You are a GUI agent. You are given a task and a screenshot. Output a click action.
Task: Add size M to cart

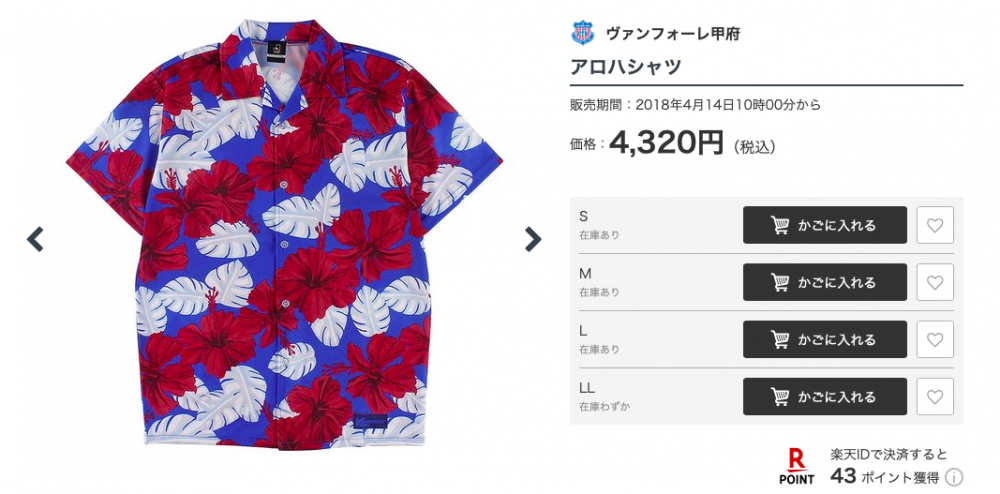825,282
